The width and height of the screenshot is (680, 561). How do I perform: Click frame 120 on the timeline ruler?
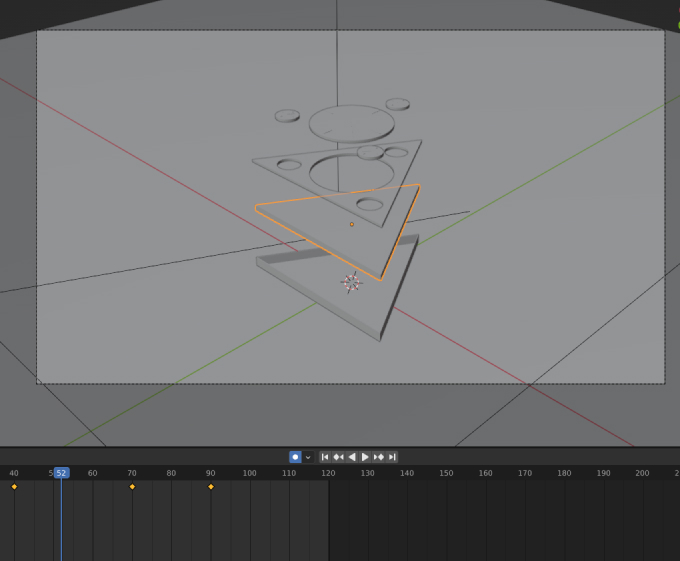click(328, 473)
